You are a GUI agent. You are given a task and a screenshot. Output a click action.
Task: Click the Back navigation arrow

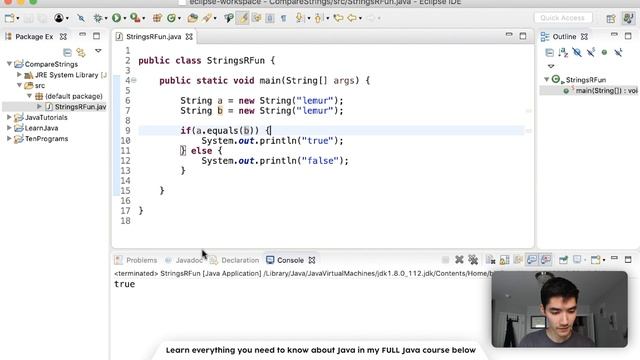coord(352,18)
